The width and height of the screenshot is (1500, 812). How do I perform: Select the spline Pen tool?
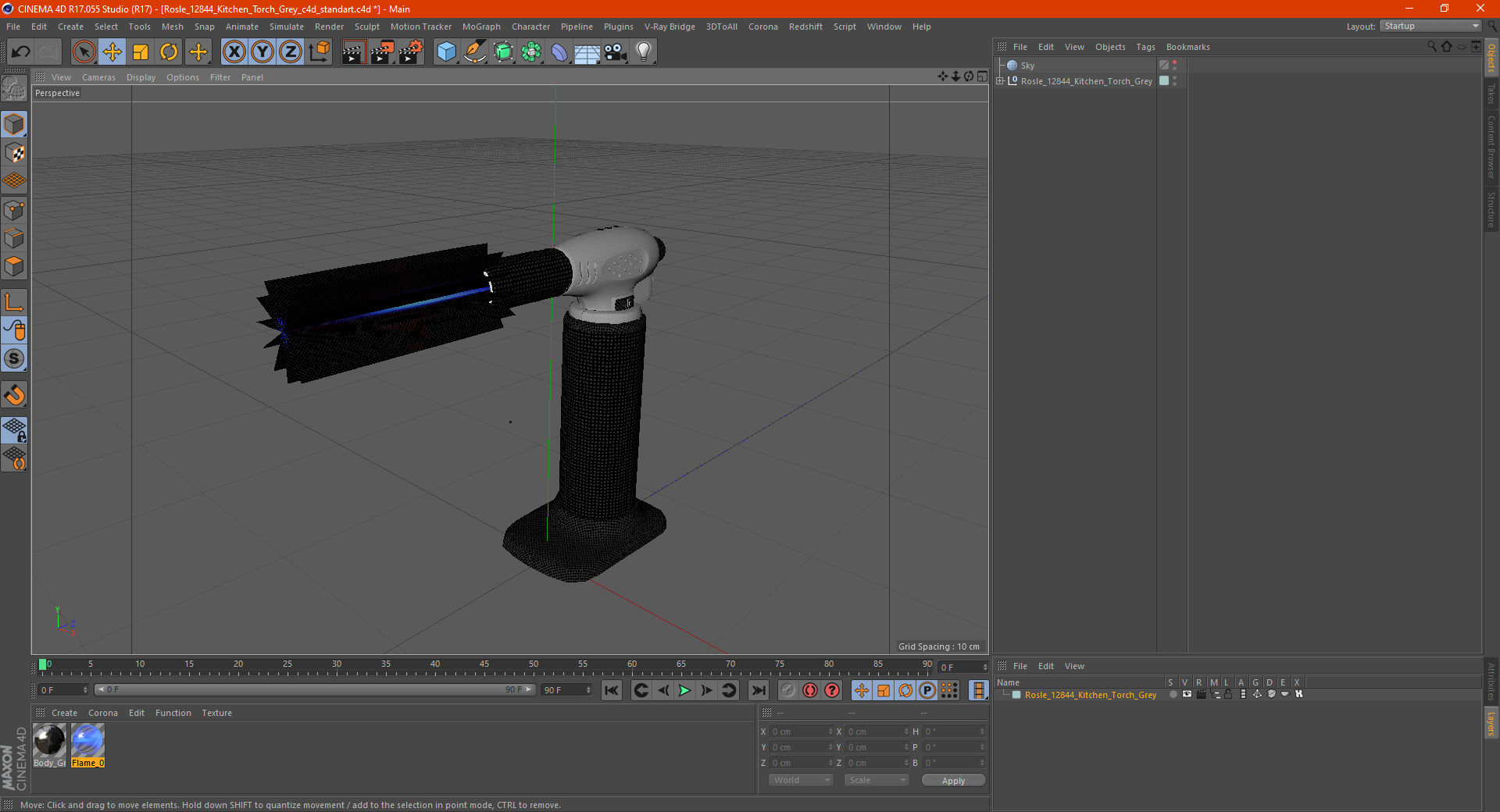475,52
